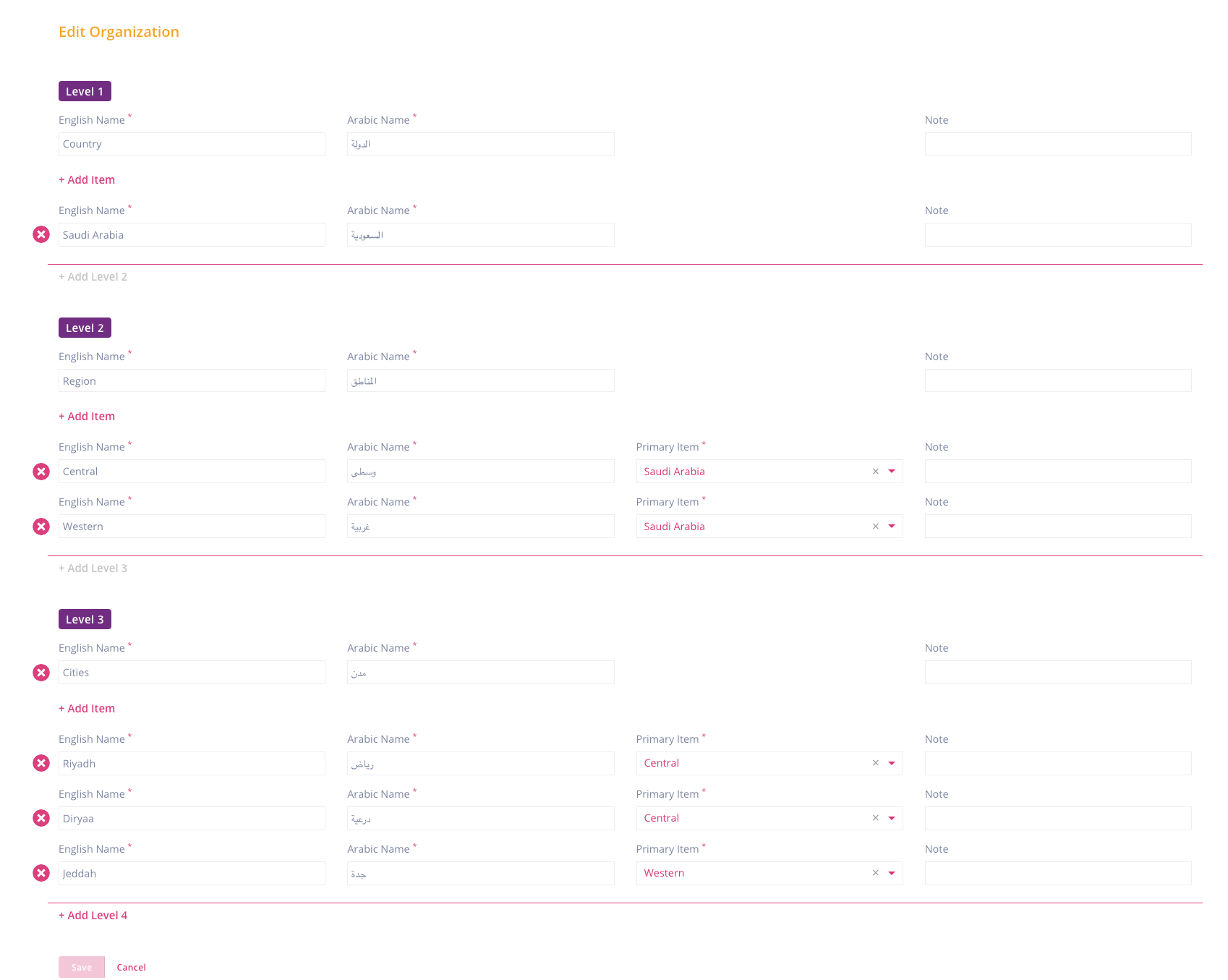Edit the Country English Name field
This screenshot has height=980, width=1228.
tap(192, 144)
